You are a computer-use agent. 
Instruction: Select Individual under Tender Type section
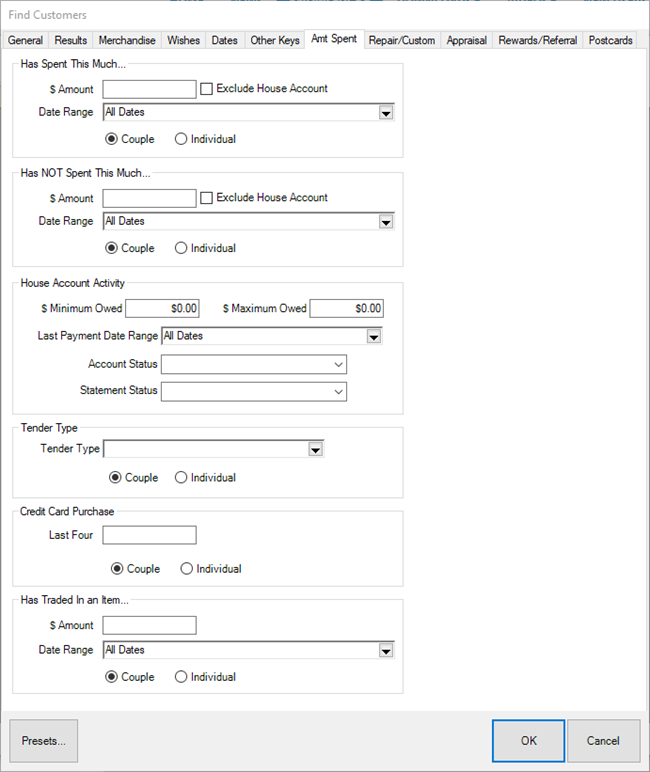pyautogui.click(x=181, y=478)
